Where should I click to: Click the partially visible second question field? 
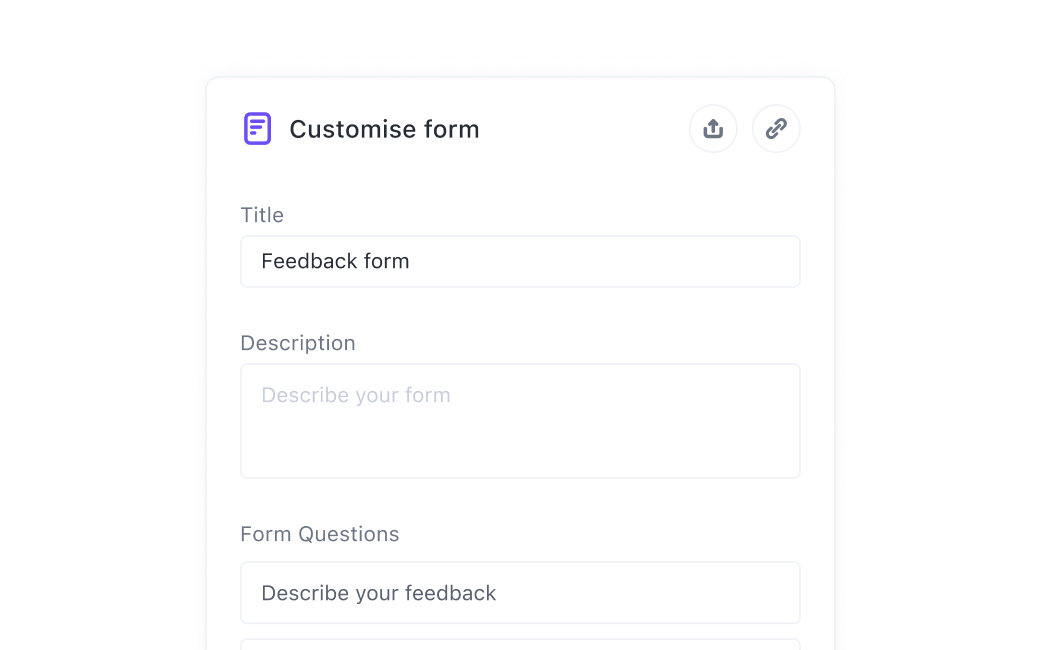pyautogui.click(x=520, y=644)
